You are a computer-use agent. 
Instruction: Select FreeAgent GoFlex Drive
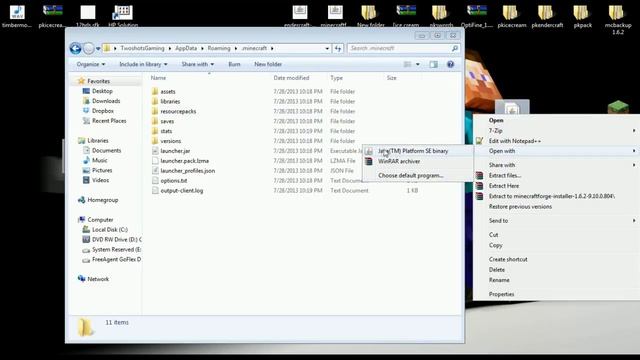[116, 259]
